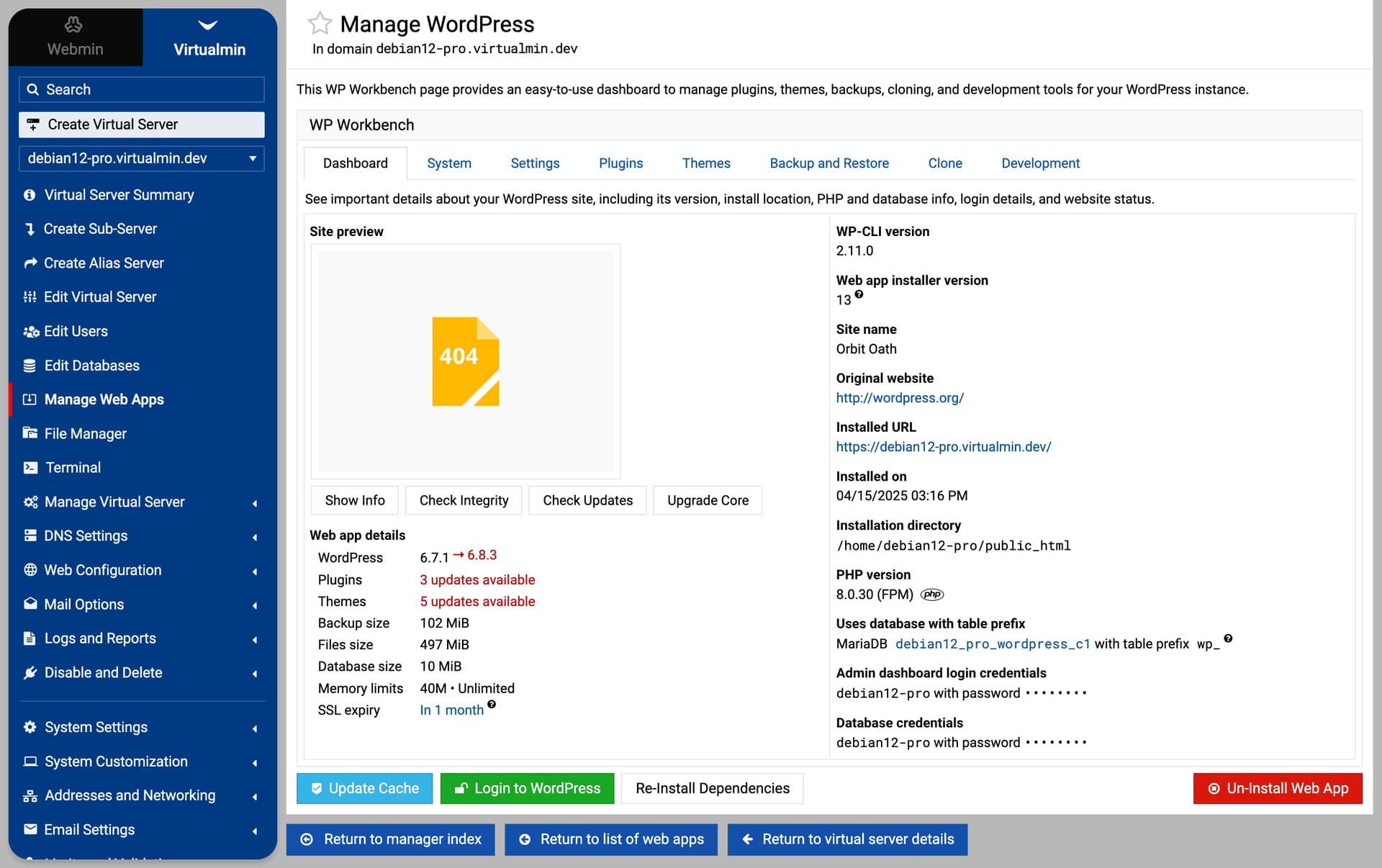
Task: Open Edit Users in the sidebar
Action: click(76, 331)
